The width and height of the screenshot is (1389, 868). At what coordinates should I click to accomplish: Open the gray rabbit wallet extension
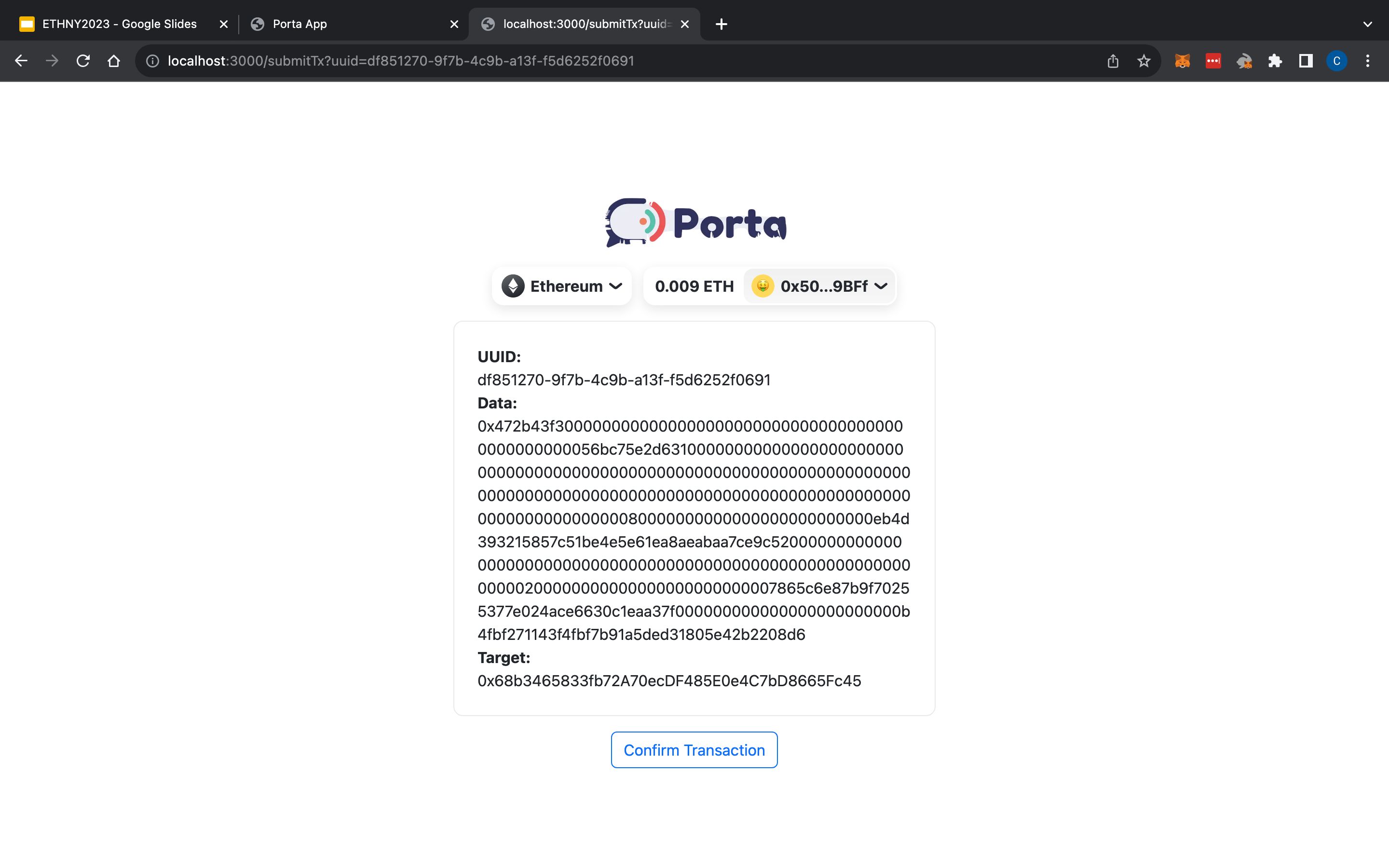[1244, 61]
